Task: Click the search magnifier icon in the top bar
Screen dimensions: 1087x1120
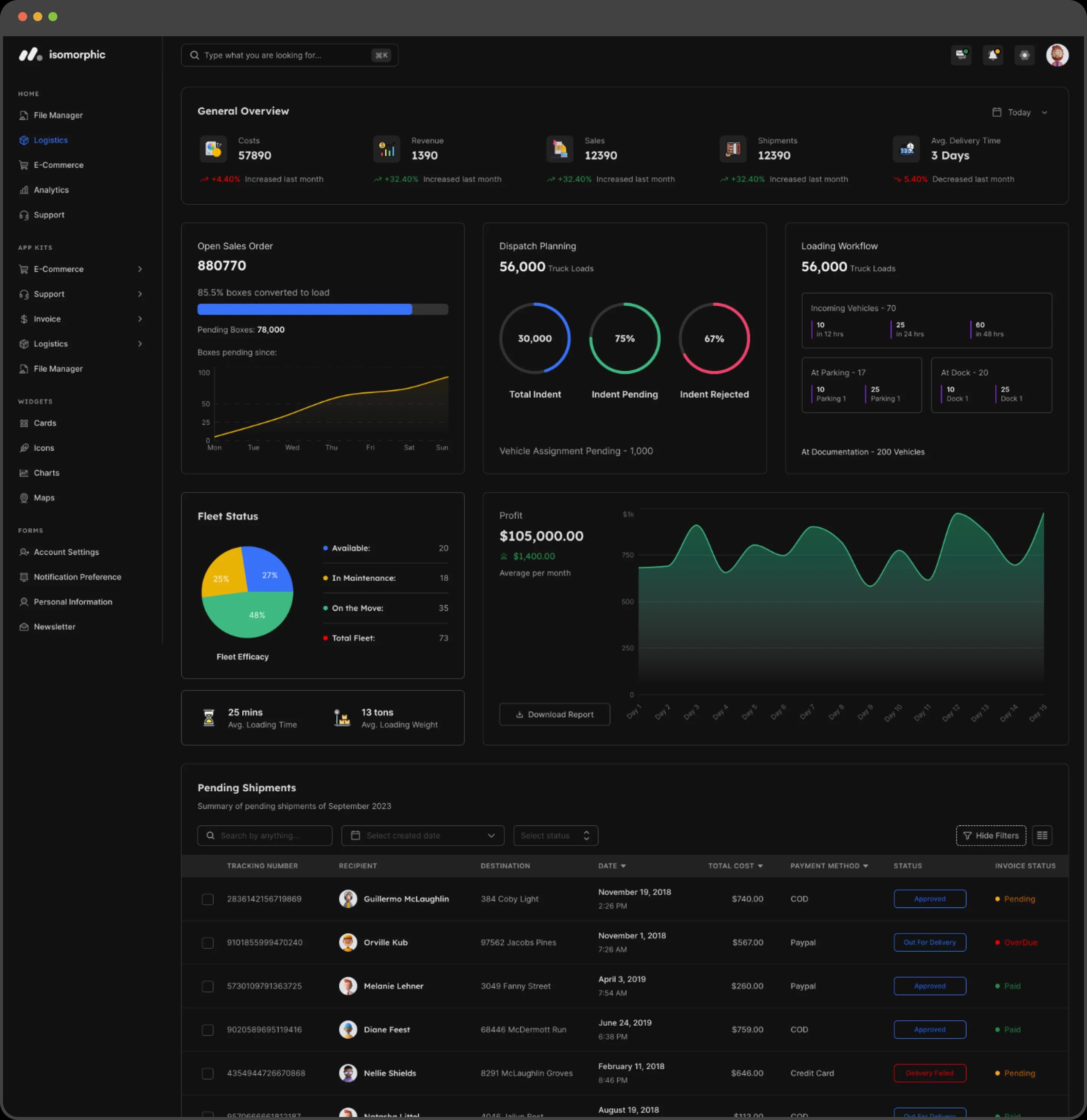Action: pyautogui.click(x=194, y=55)
